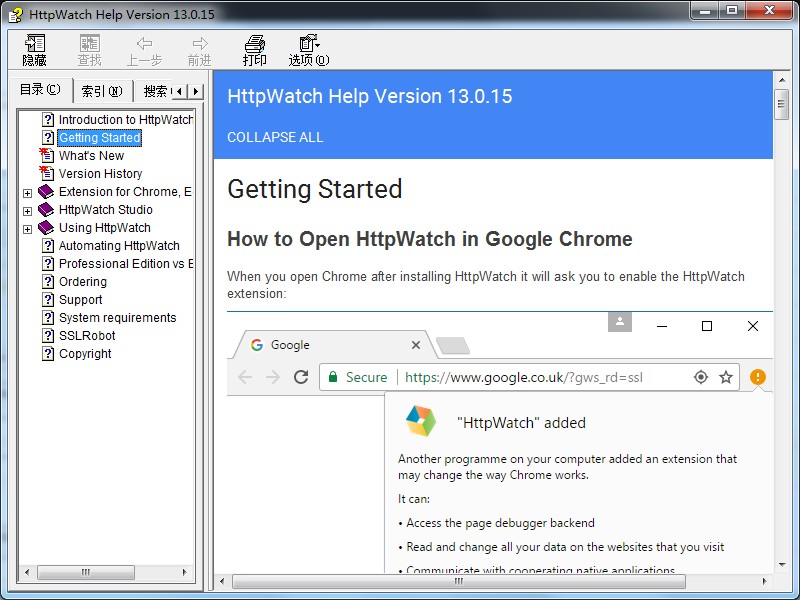Expand the HttpWatch Studio tree node
Image resolution: width=800 pixels, height=600 pixels.
[x=27, y=209]
